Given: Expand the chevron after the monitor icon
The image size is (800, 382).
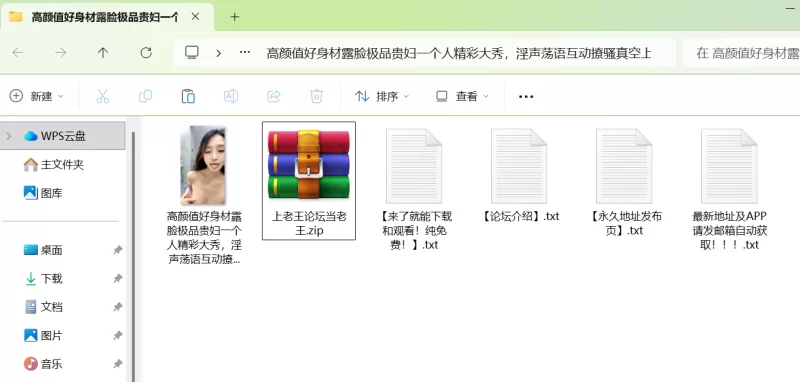Looking at the screenshot, I should point(218,53).
